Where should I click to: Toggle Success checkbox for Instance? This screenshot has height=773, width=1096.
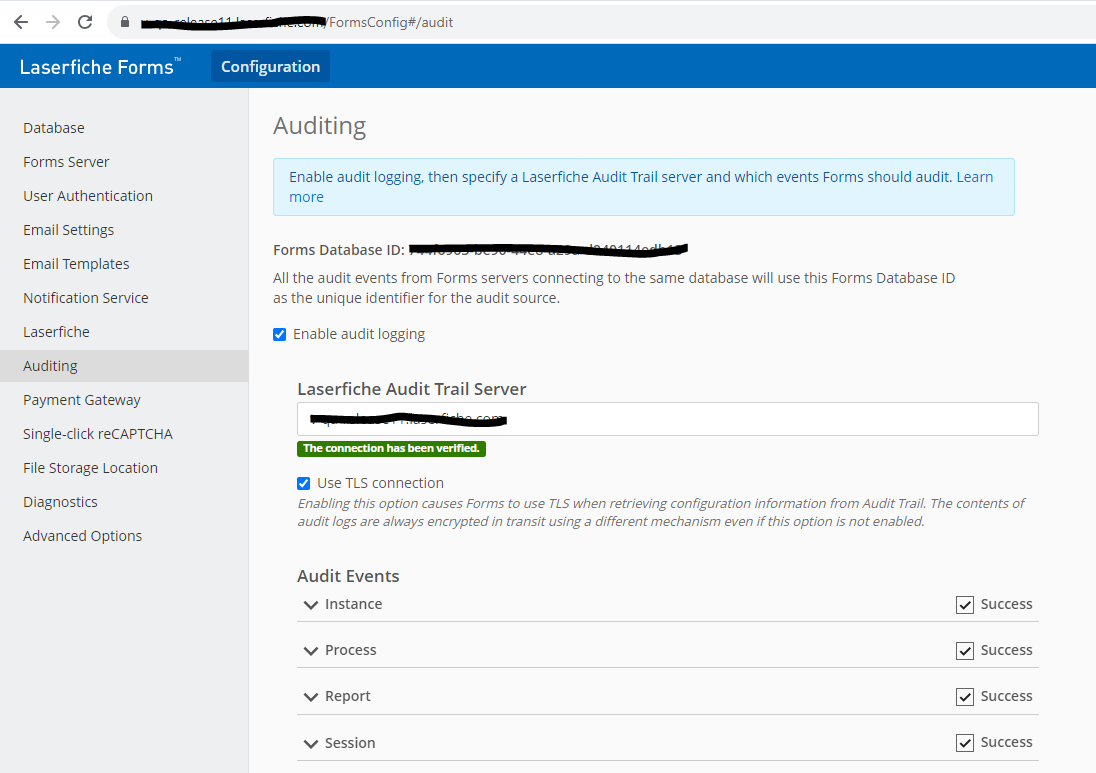click(x=965, y=605)
